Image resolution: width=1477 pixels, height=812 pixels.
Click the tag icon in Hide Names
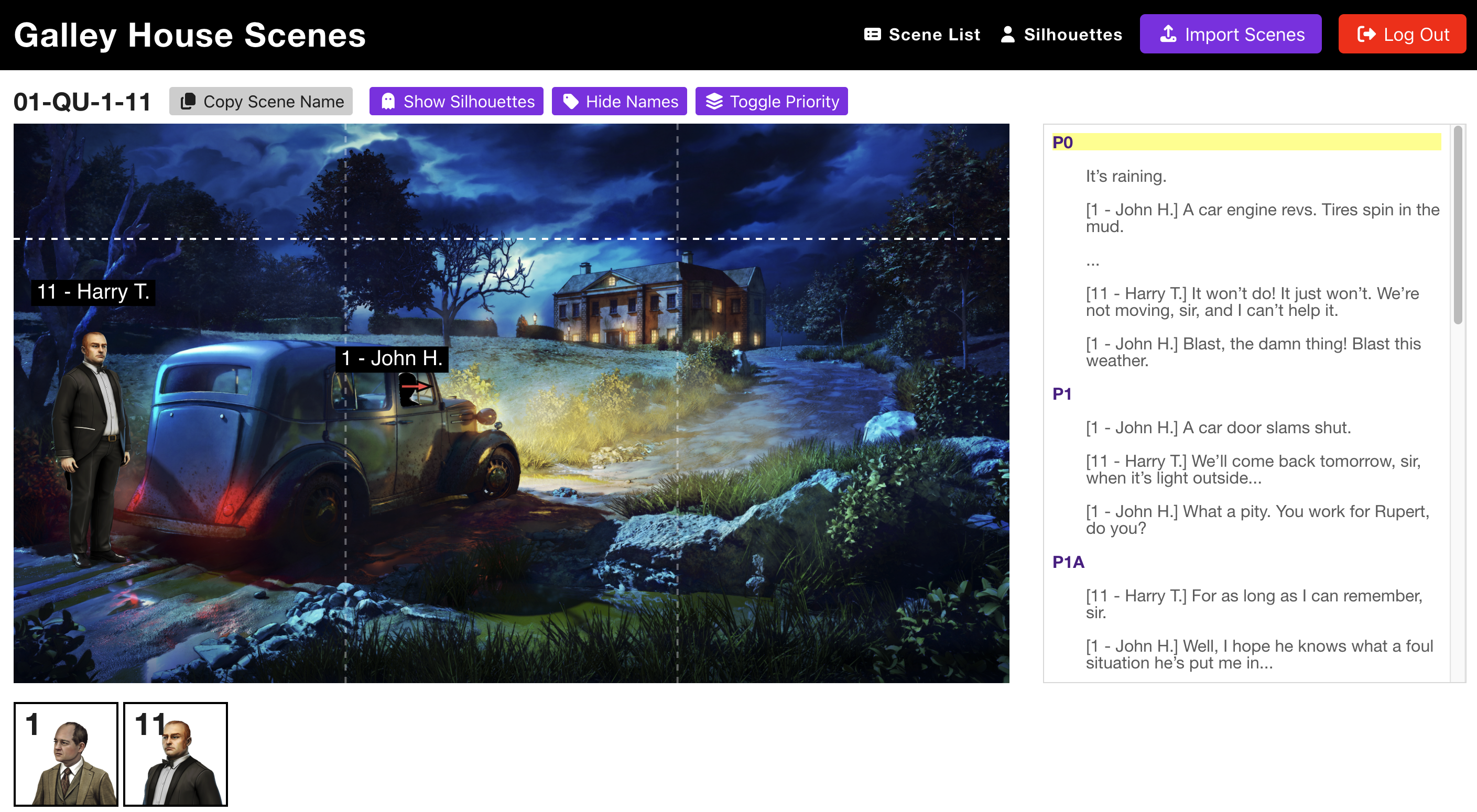click(x=570, y=102)
